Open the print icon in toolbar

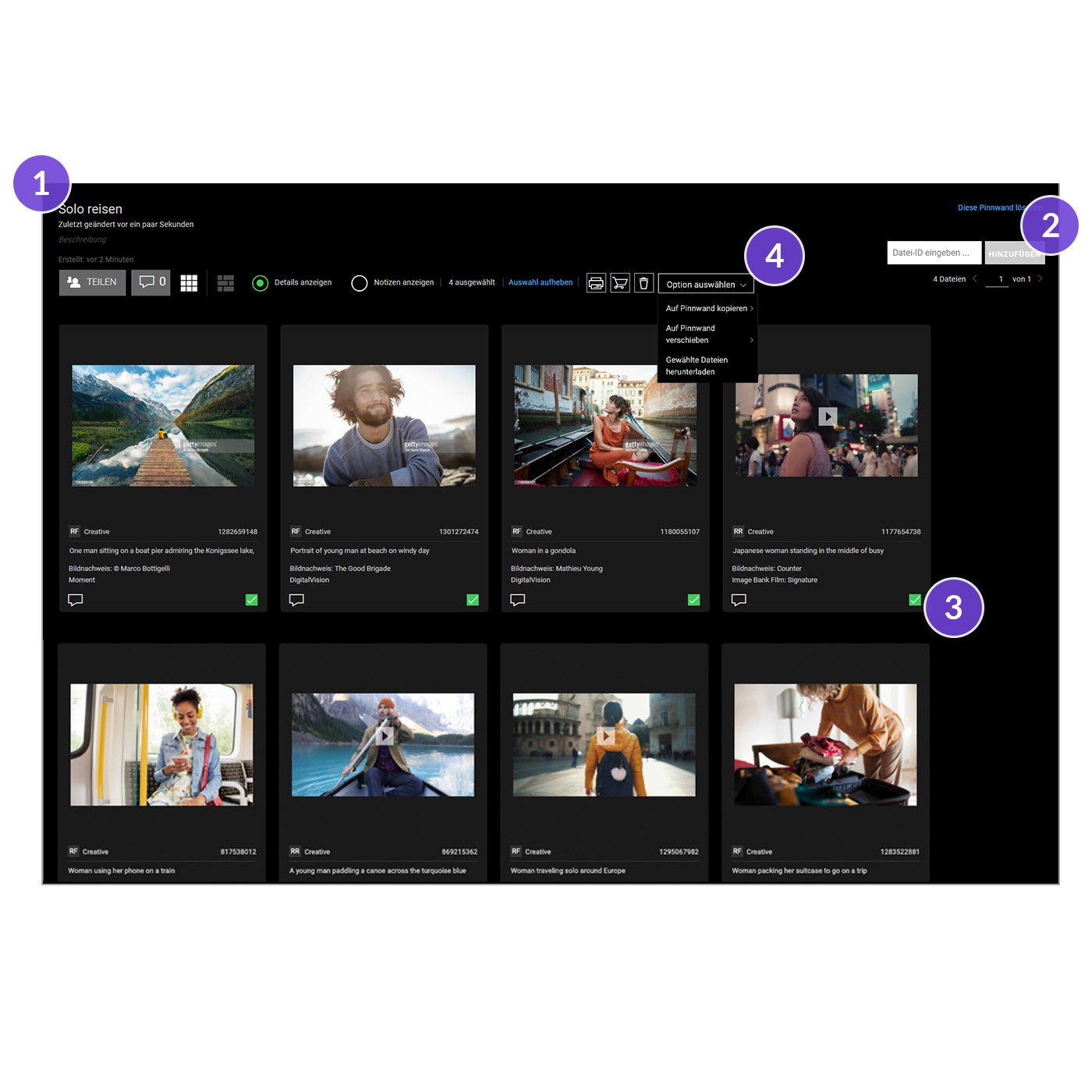click(x=596, y=283)
